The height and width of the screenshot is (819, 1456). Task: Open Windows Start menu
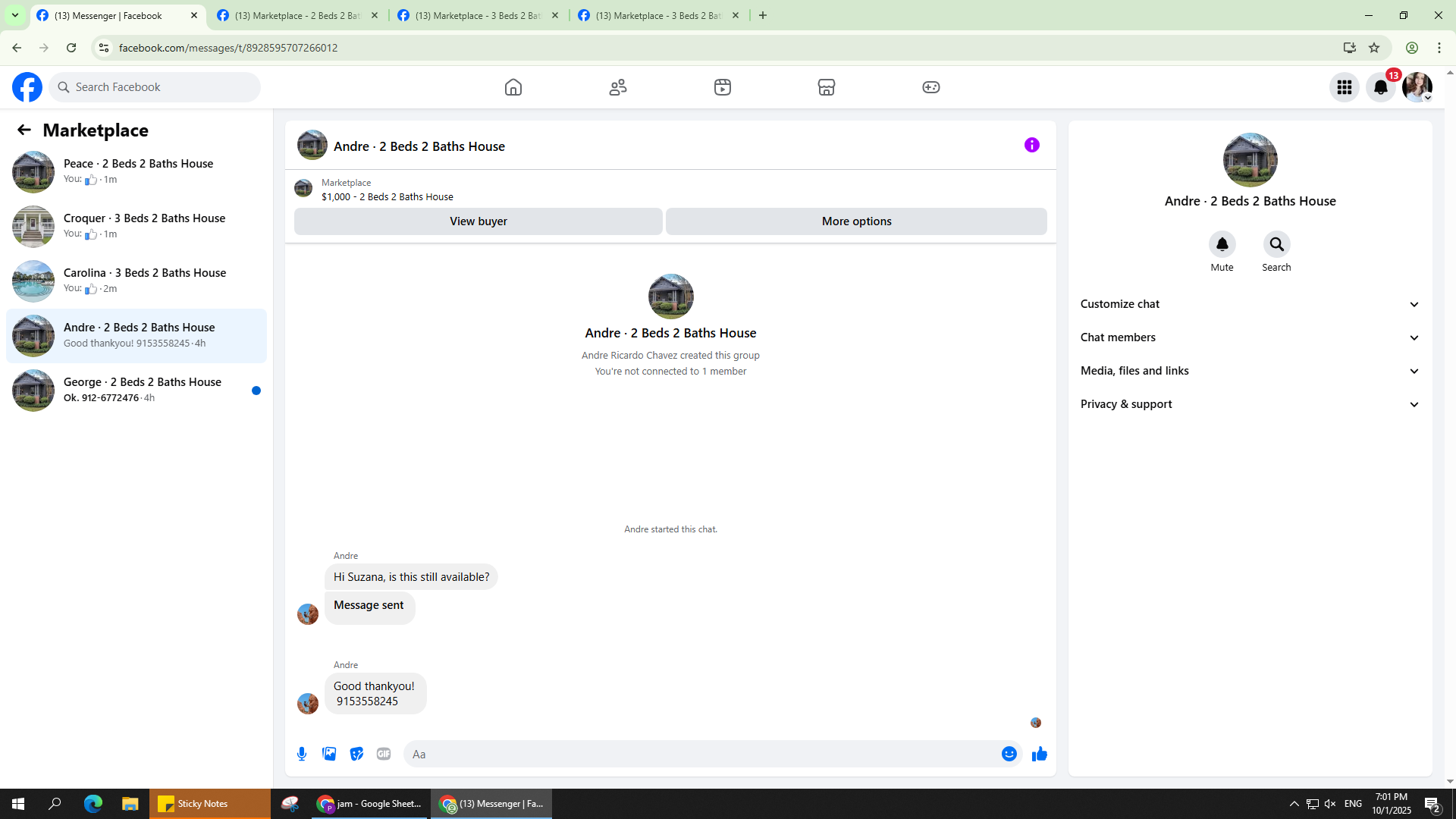tap(18, 804)
